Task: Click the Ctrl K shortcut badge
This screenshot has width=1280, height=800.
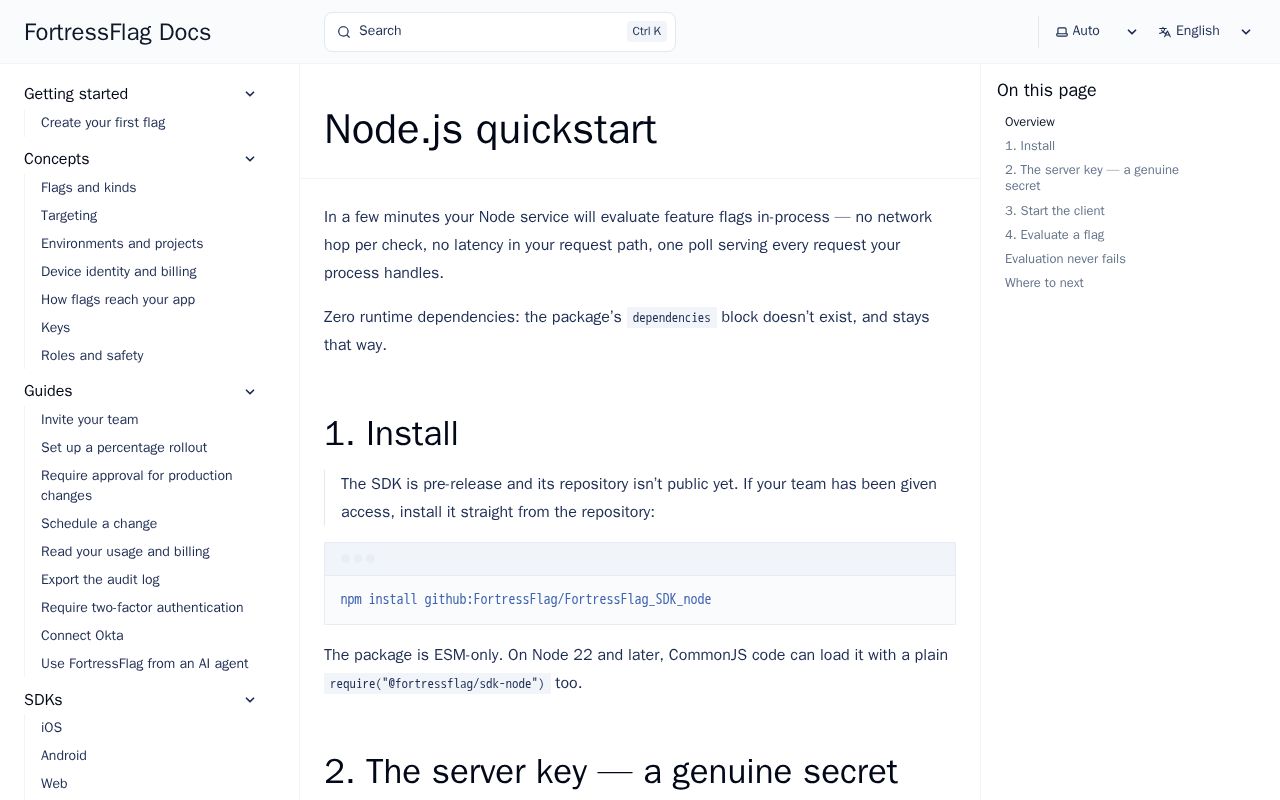Action: click(x=647, y=32)
